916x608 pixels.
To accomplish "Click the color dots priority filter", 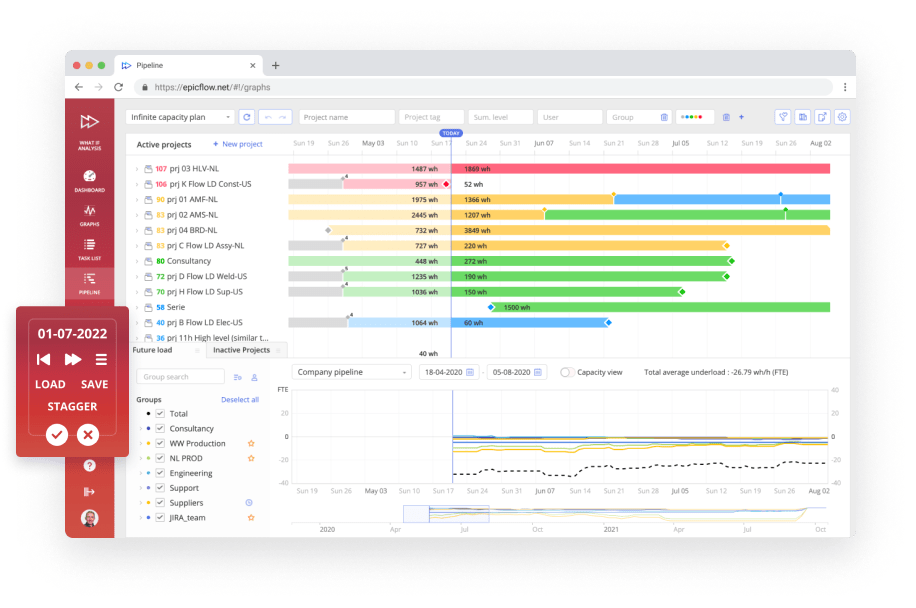I will (694, 117).
